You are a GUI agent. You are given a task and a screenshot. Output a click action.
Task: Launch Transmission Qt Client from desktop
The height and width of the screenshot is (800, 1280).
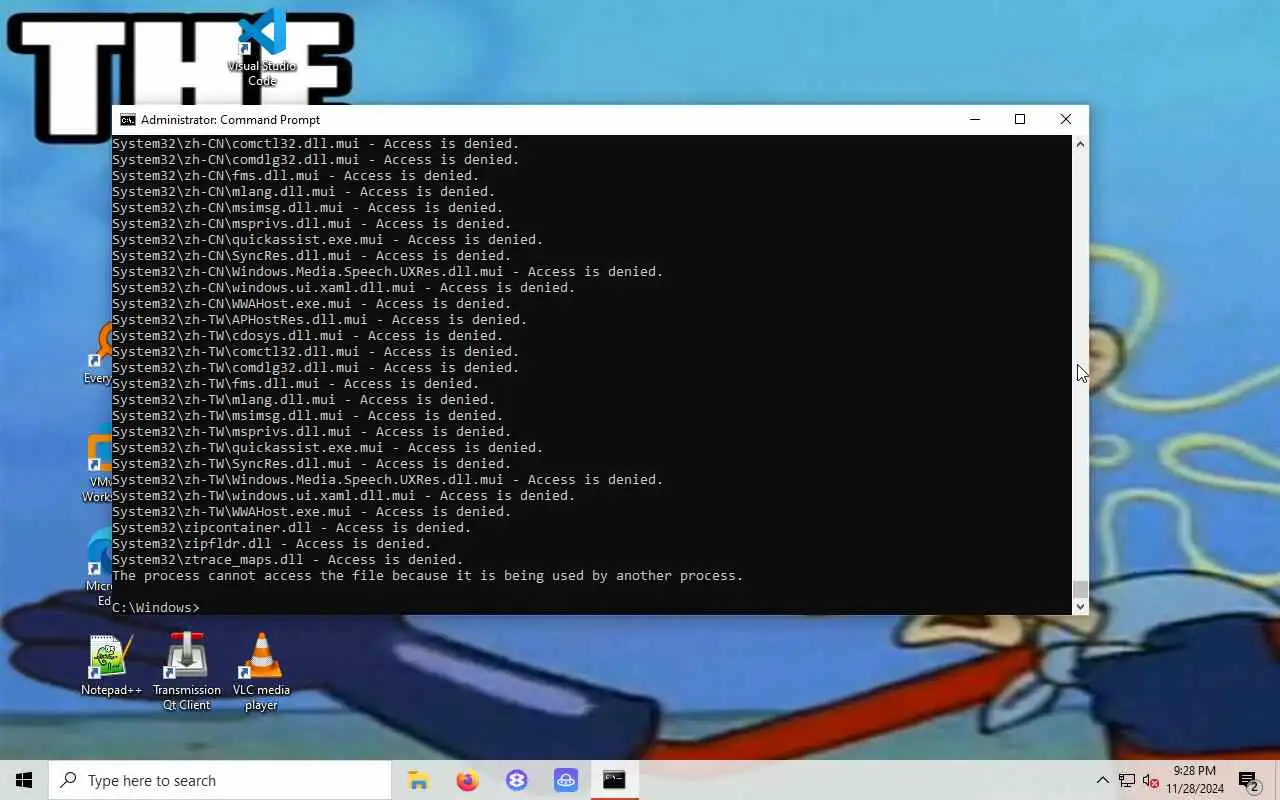187,671
